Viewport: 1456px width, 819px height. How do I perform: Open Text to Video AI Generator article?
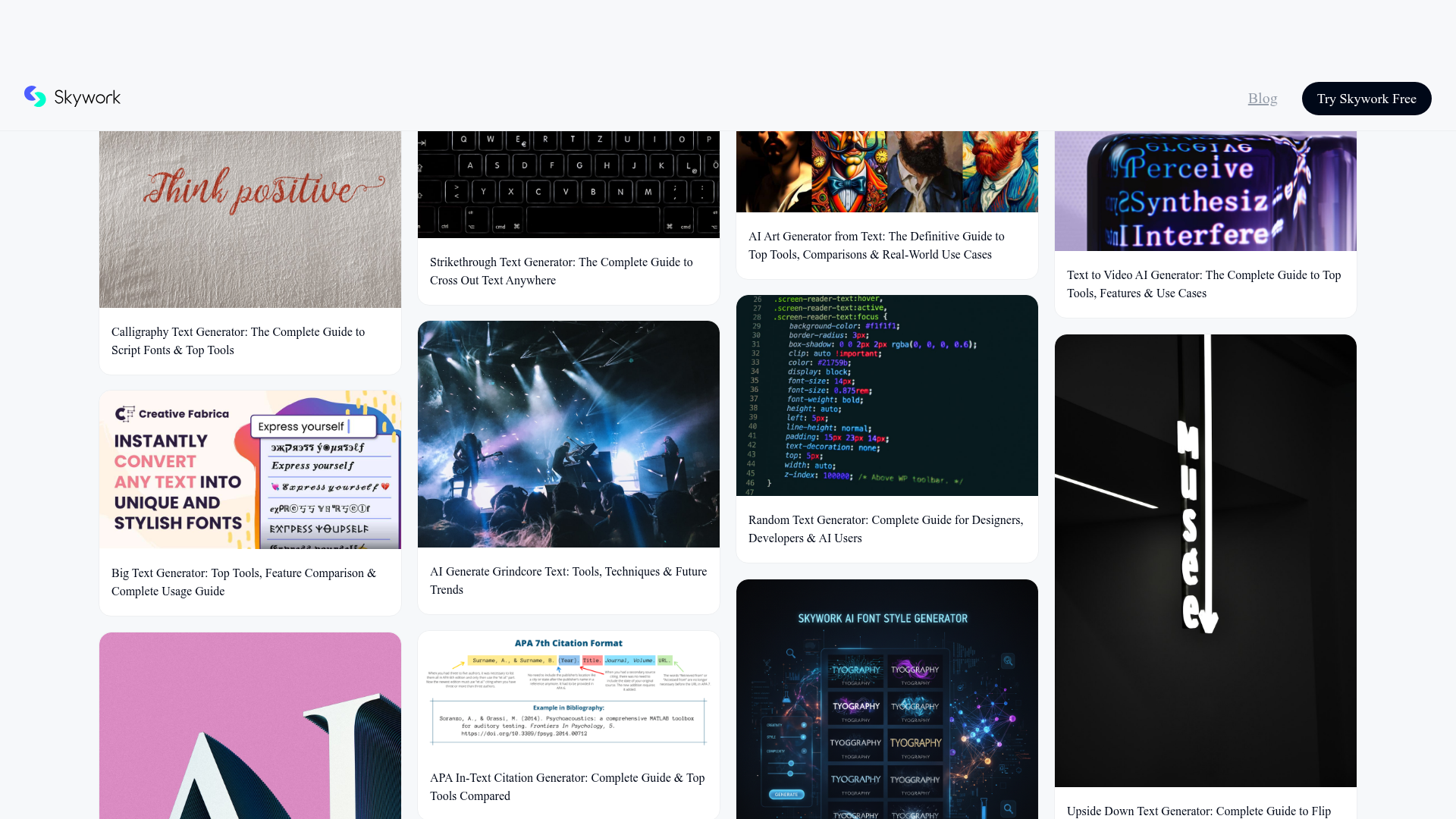pyautogui.click(x=1204, y=284)
